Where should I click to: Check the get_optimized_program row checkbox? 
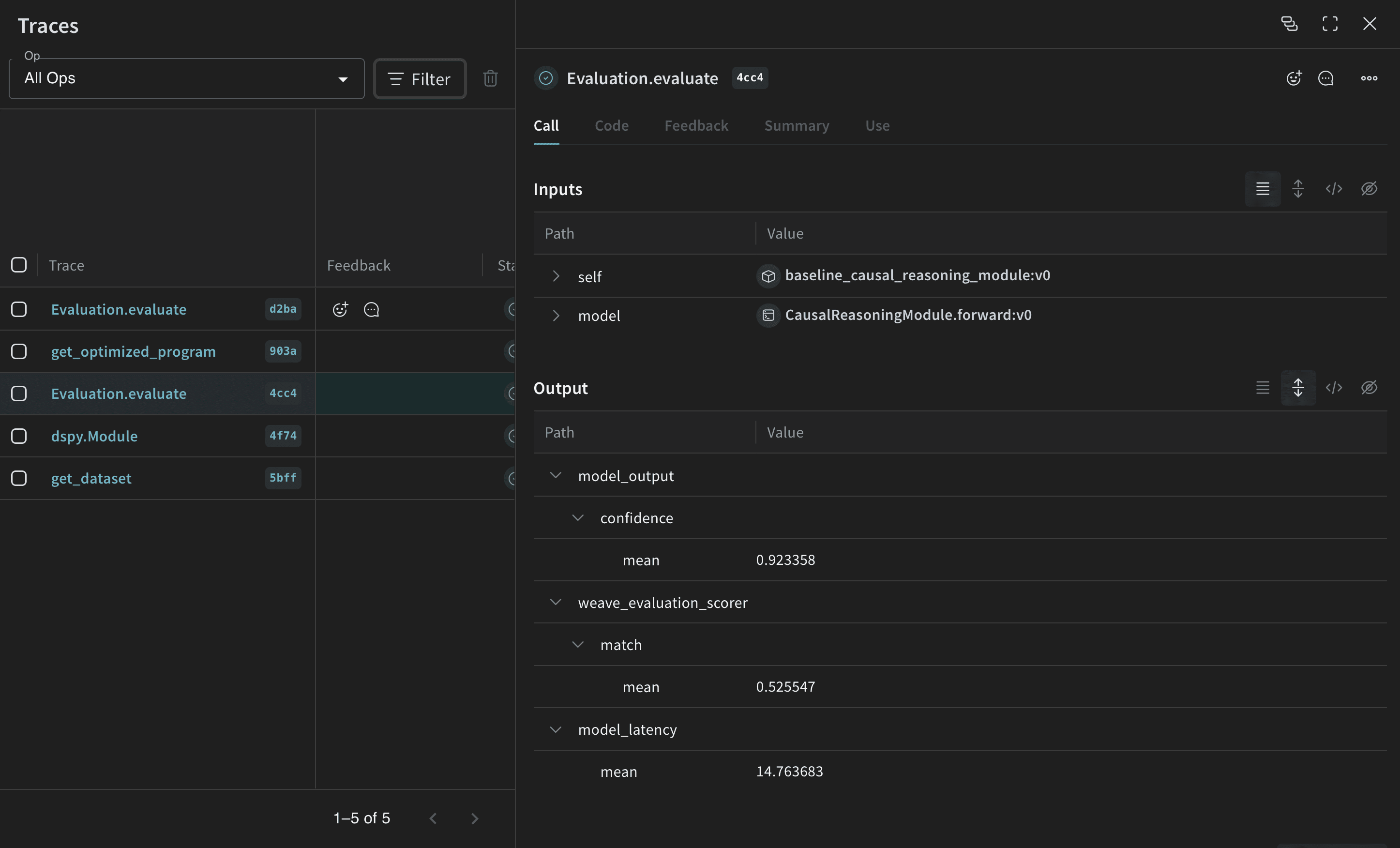19,351
